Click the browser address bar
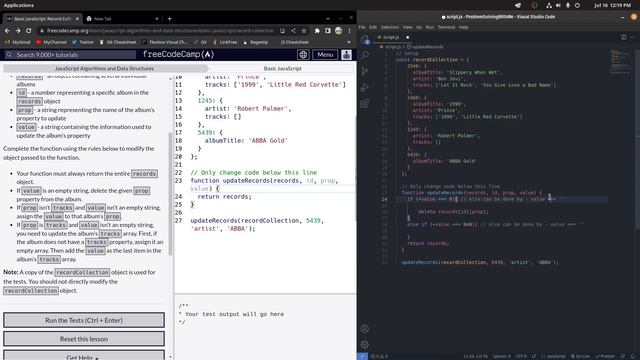This screenshot has height=360, width=640. pyautogui.click(x=159, y=31)
